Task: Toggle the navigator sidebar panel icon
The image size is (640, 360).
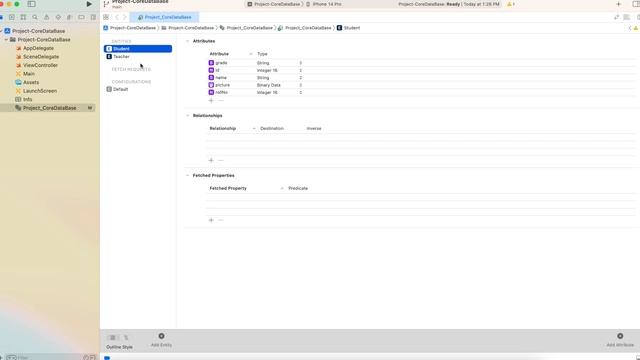Action: tap(31, 4)
